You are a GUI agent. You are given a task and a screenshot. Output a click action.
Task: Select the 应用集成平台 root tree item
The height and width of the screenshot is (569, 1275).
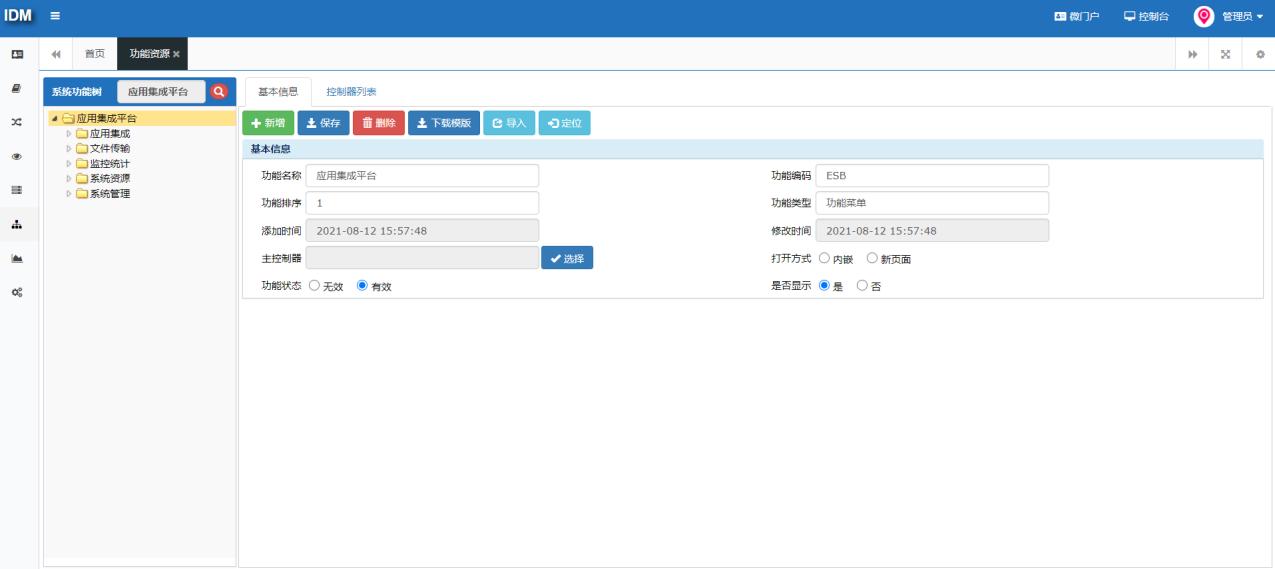(x=106, y=119)
